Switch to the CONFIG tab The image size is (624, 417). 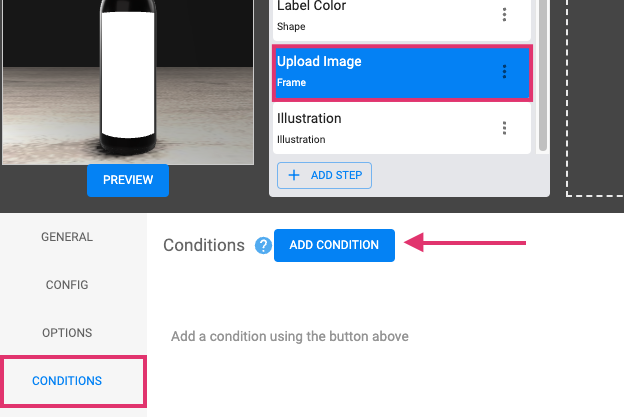(67, 284)
